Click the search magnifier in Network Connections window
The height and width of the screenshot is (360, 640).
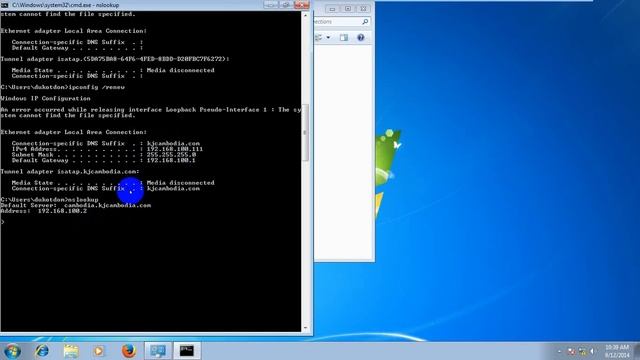pos(365,22)
